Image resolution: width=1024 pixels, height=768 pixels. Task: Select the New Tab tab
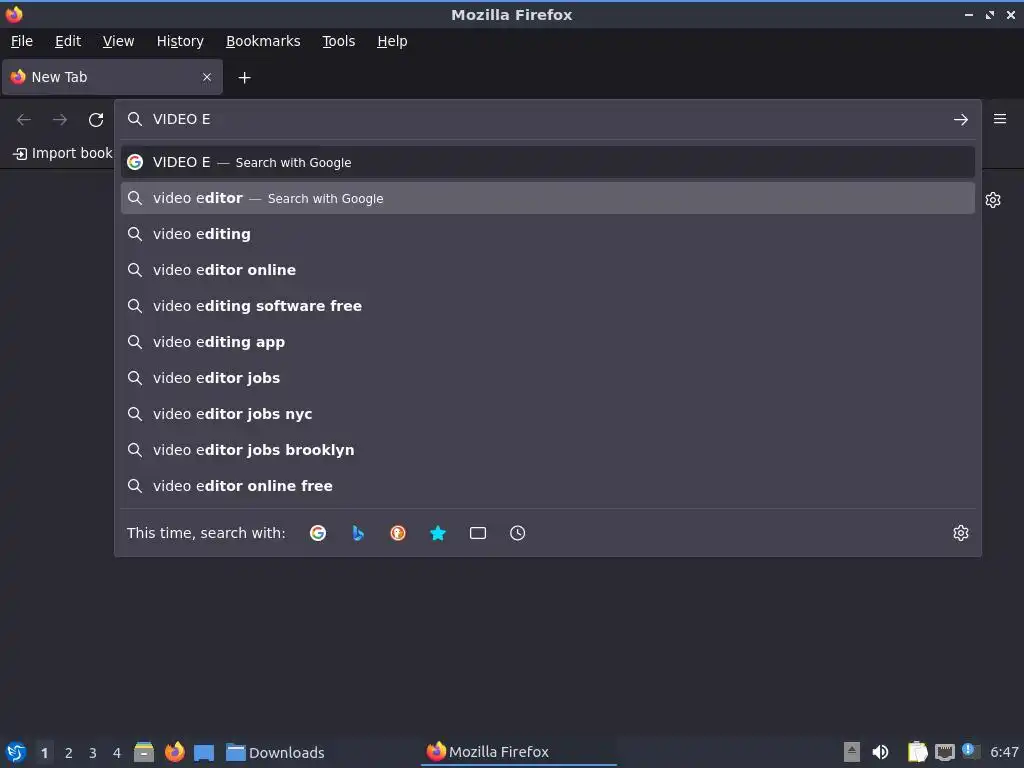pos(112,77)
